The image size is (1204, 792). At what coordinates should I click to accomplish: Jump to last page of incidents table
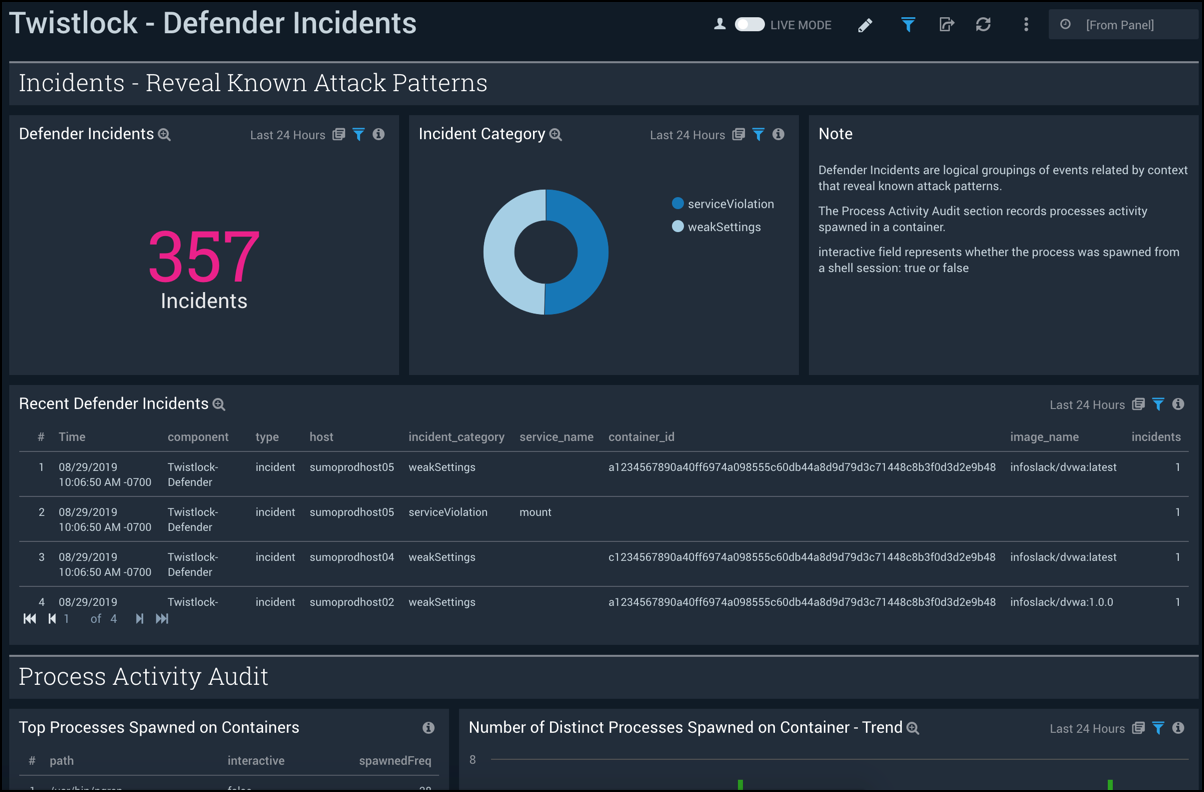click(161, 618)
